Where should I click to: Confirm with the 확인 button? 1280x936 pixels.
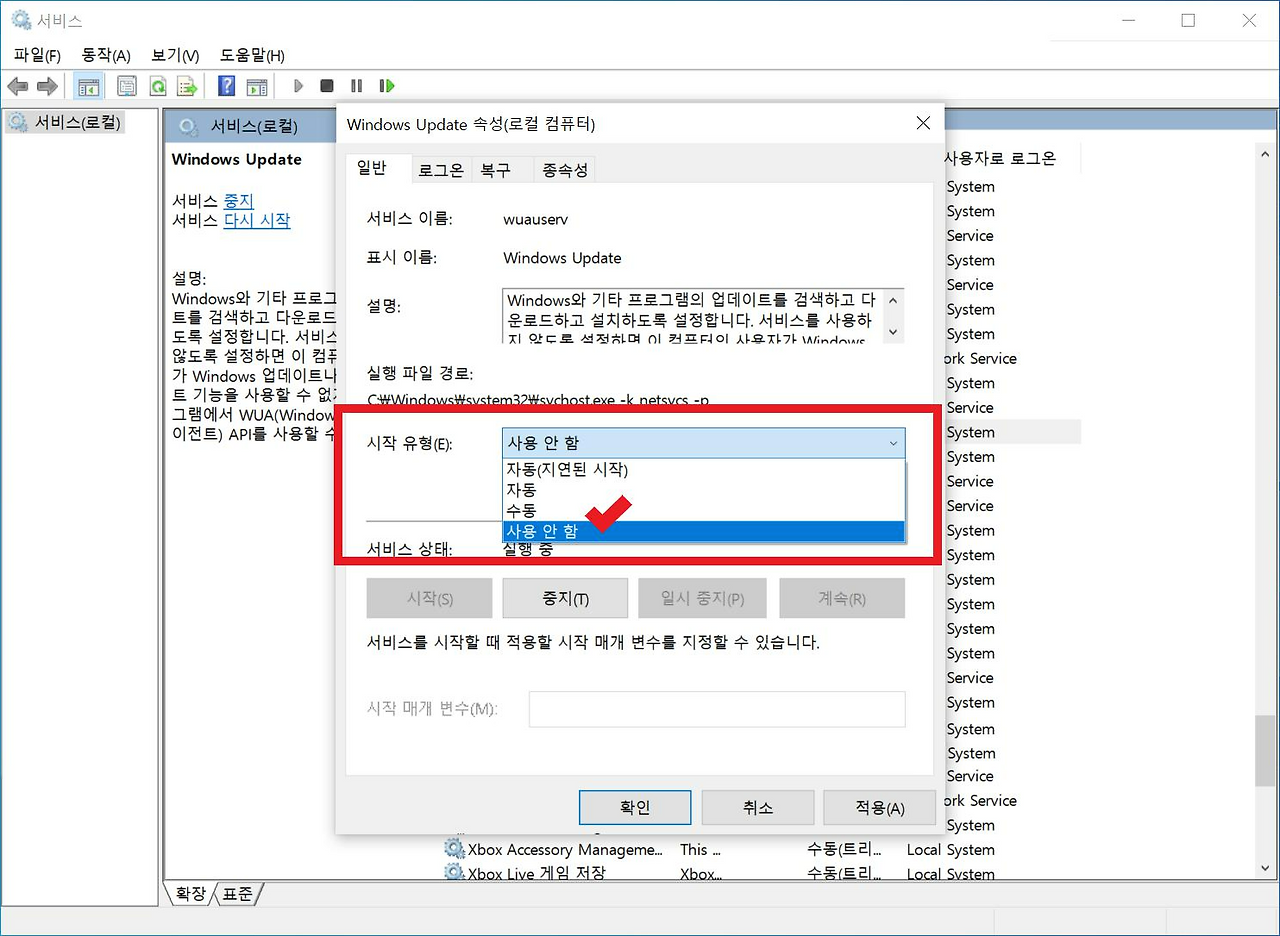635,807
